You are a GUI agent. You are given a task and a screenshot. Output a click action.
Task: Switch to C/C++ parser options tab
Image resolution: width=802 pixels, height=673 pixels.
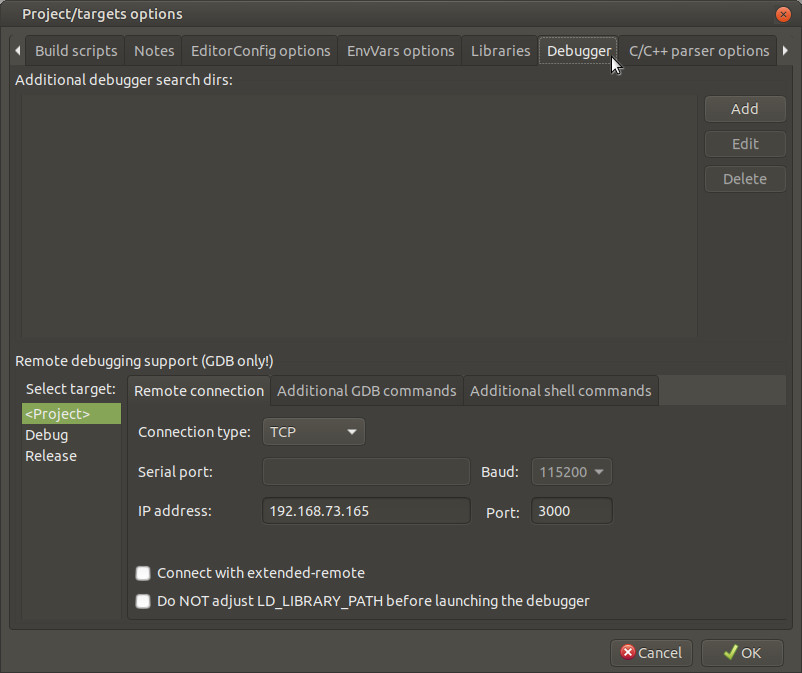click(698, 51)
